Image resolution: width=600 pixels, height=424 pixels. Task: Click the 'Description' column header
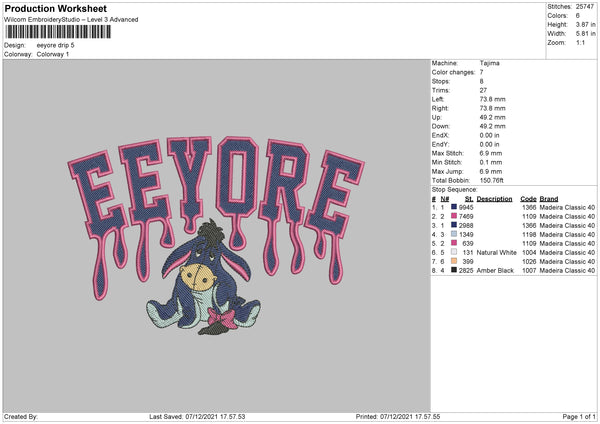point(494,199)
